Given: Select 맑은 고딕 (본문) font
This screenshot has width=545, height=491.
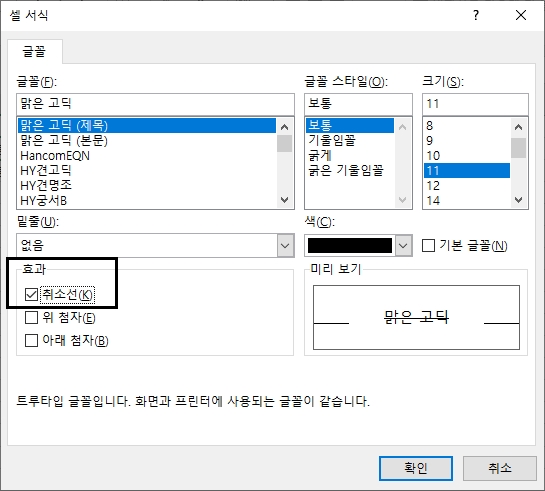Looking at the screenshot, I should click(x=147, y=140).
